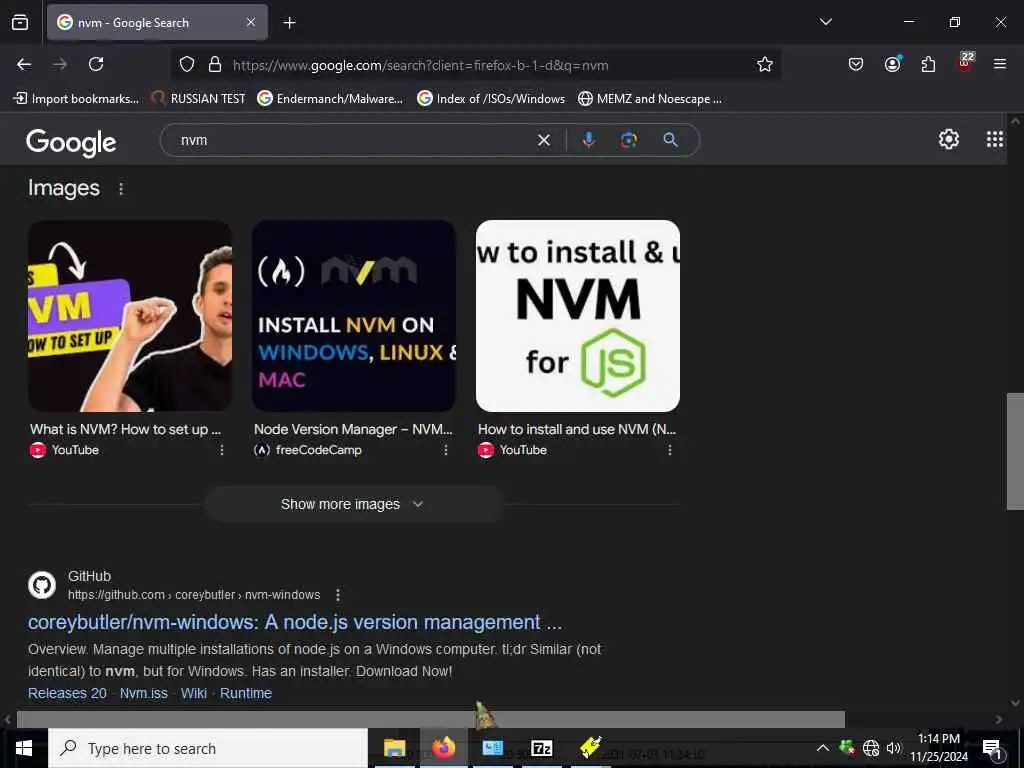Open the About this result dots for GitHub
1024x768 pixels.
click(x=338, y=595)
